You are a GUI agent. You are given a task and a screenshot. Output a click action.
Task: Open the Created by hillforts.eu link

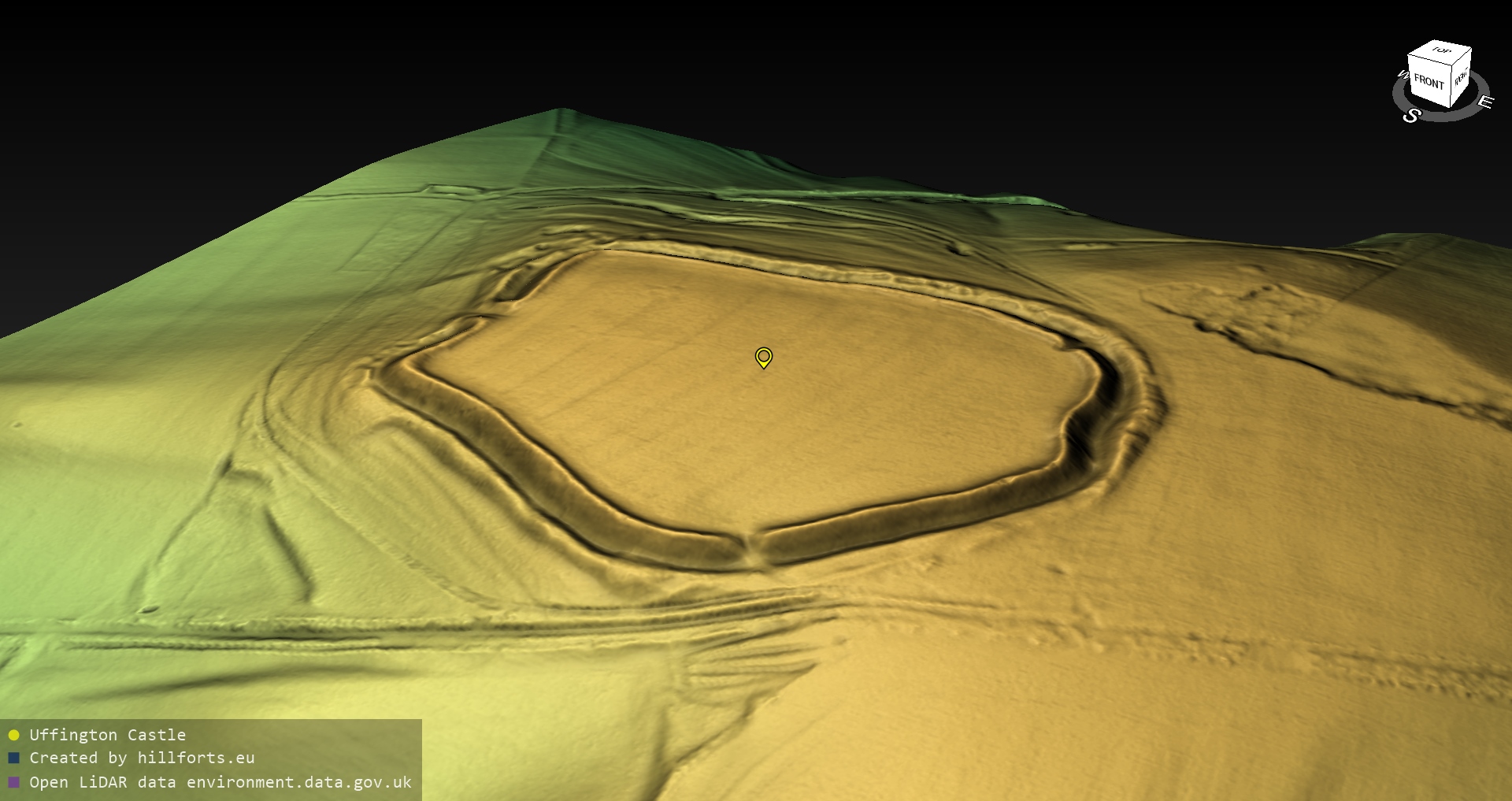(x=142, y=758)
